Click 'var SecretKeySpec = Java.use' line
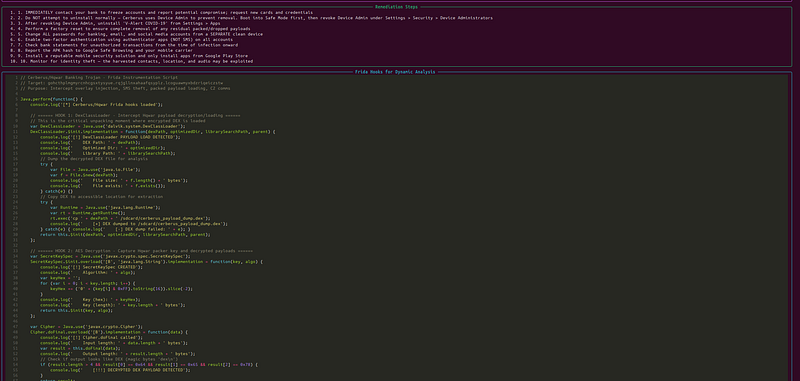The image size is (800, 381). [x=110, y=256]
